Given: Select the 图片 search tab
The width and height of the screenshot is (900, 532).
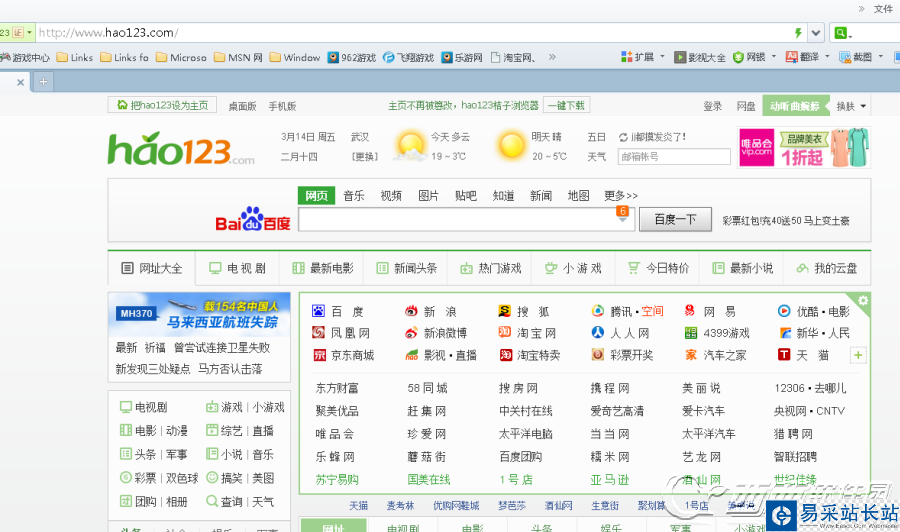Looking at the screenshot, I should click(x=428, y=196).
